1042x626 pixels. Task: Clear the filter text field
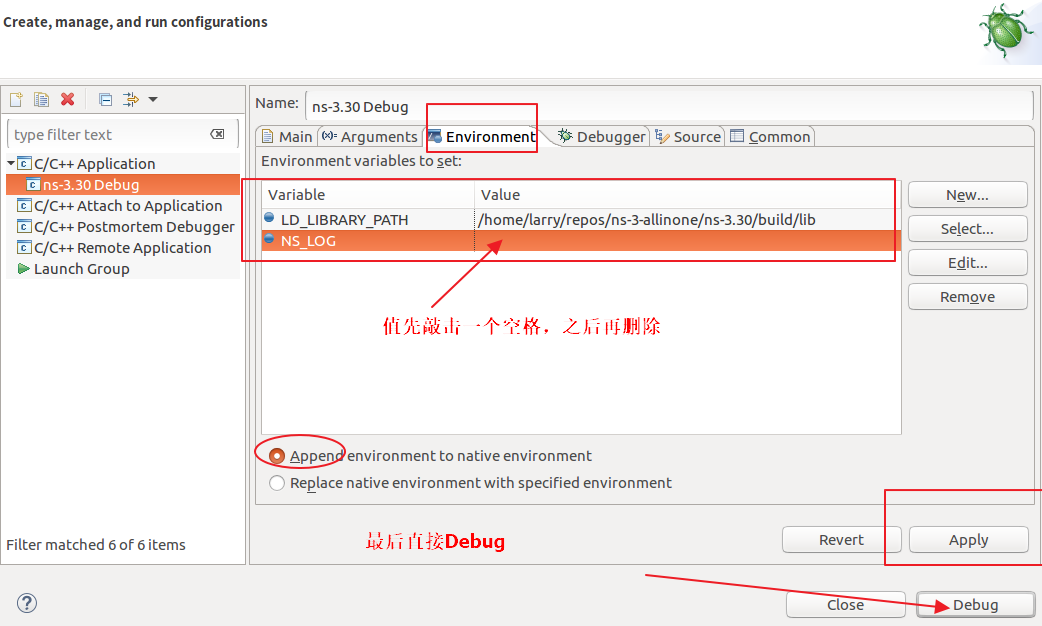pos(217,133)
